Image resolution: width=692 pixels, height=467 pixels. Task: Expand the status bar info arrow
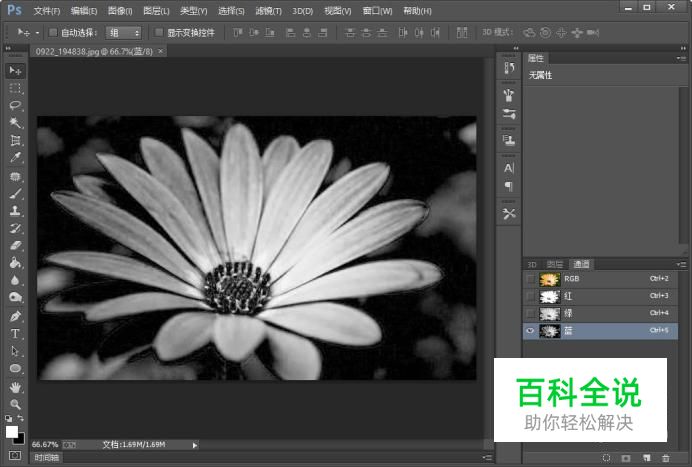click(x=194, y=444)
